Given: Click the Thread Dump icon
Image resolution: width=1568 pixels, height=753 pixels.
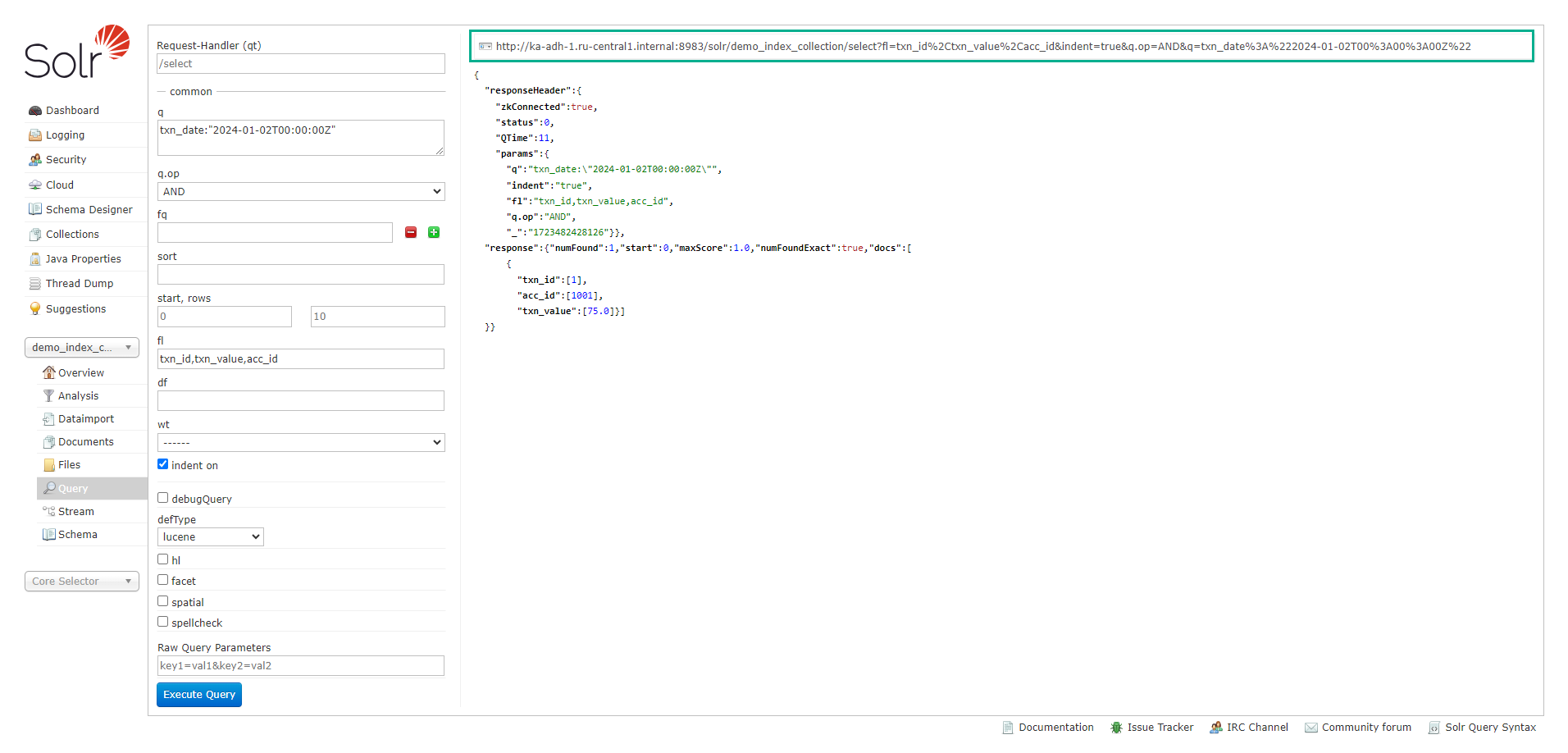Looking at the screenshot, I should point(35,284).
